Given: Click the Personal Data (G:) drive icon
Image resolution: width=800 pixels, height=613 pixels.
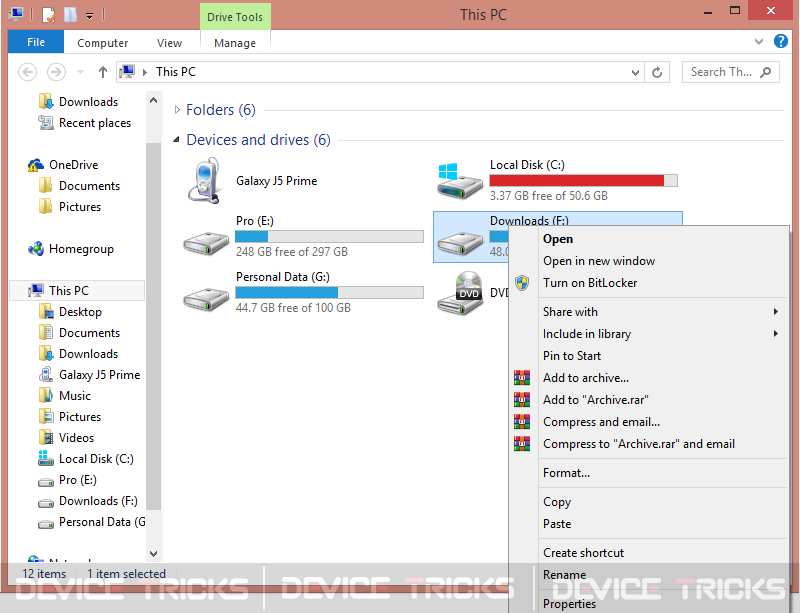Looking at the screenshot, I should [206, 299].
